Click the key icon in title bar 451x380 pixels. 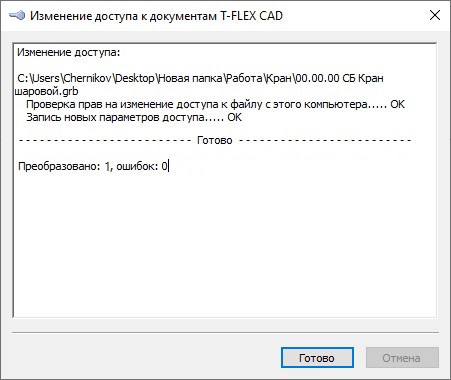coord(17,16)
